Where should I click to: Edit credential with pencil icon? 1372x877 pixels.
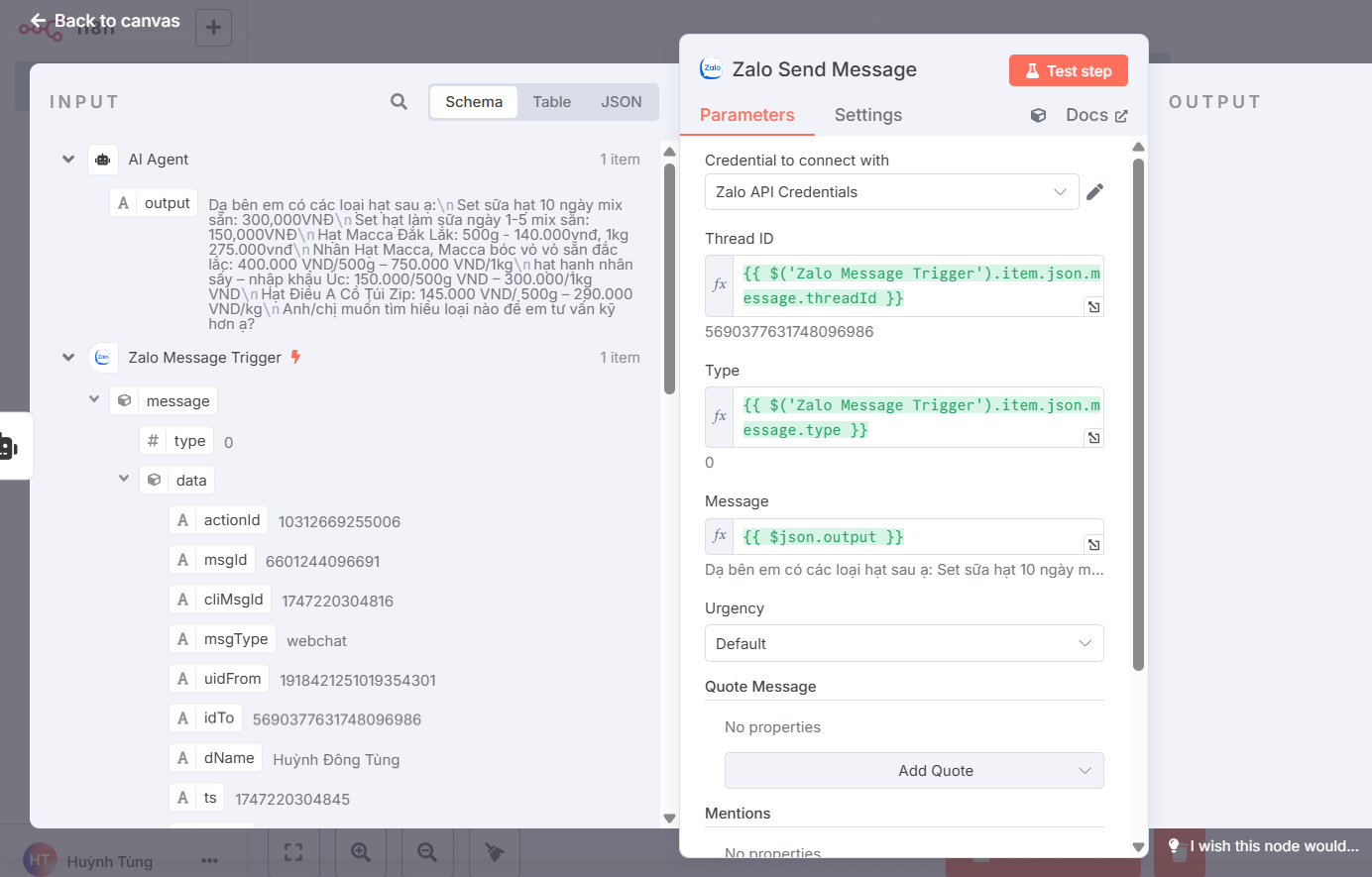pyautogui.click(x=1094, y=192)
